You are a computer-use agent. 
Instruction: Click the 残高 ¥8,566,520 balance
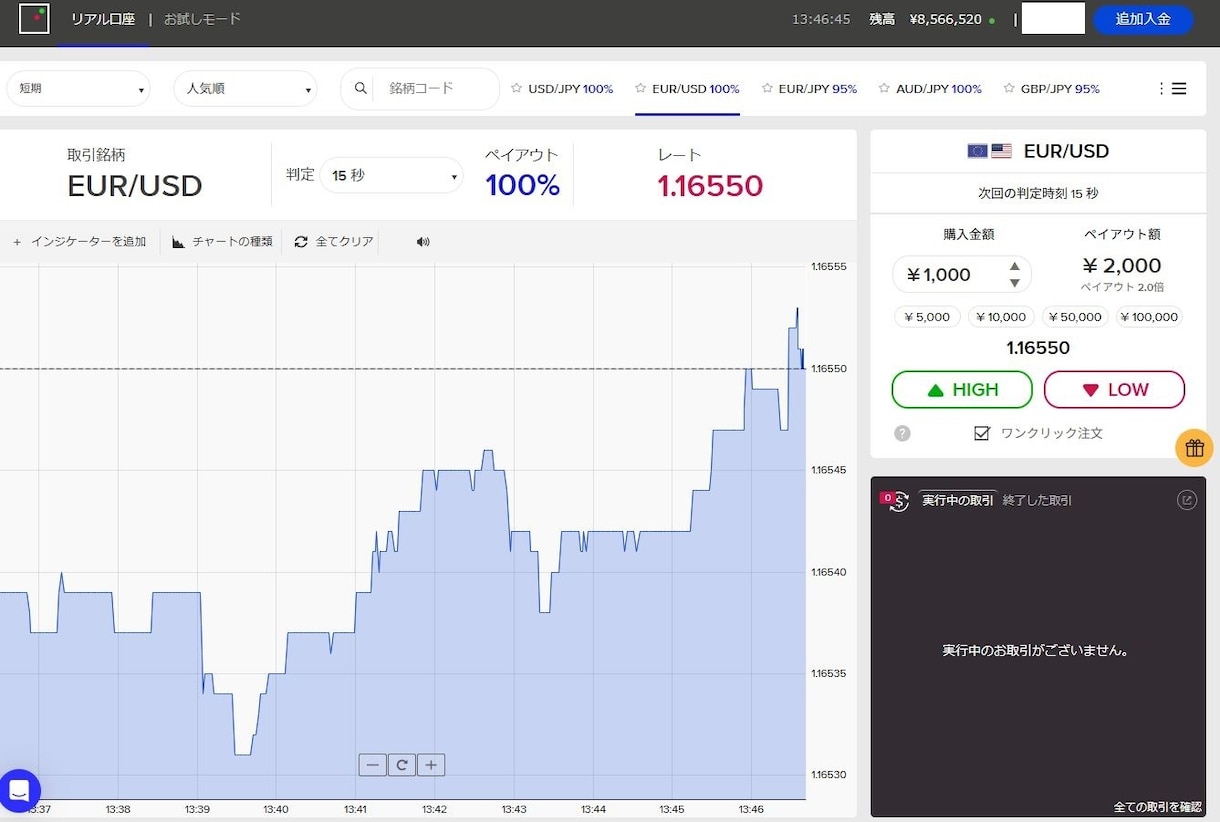[926, 19]
